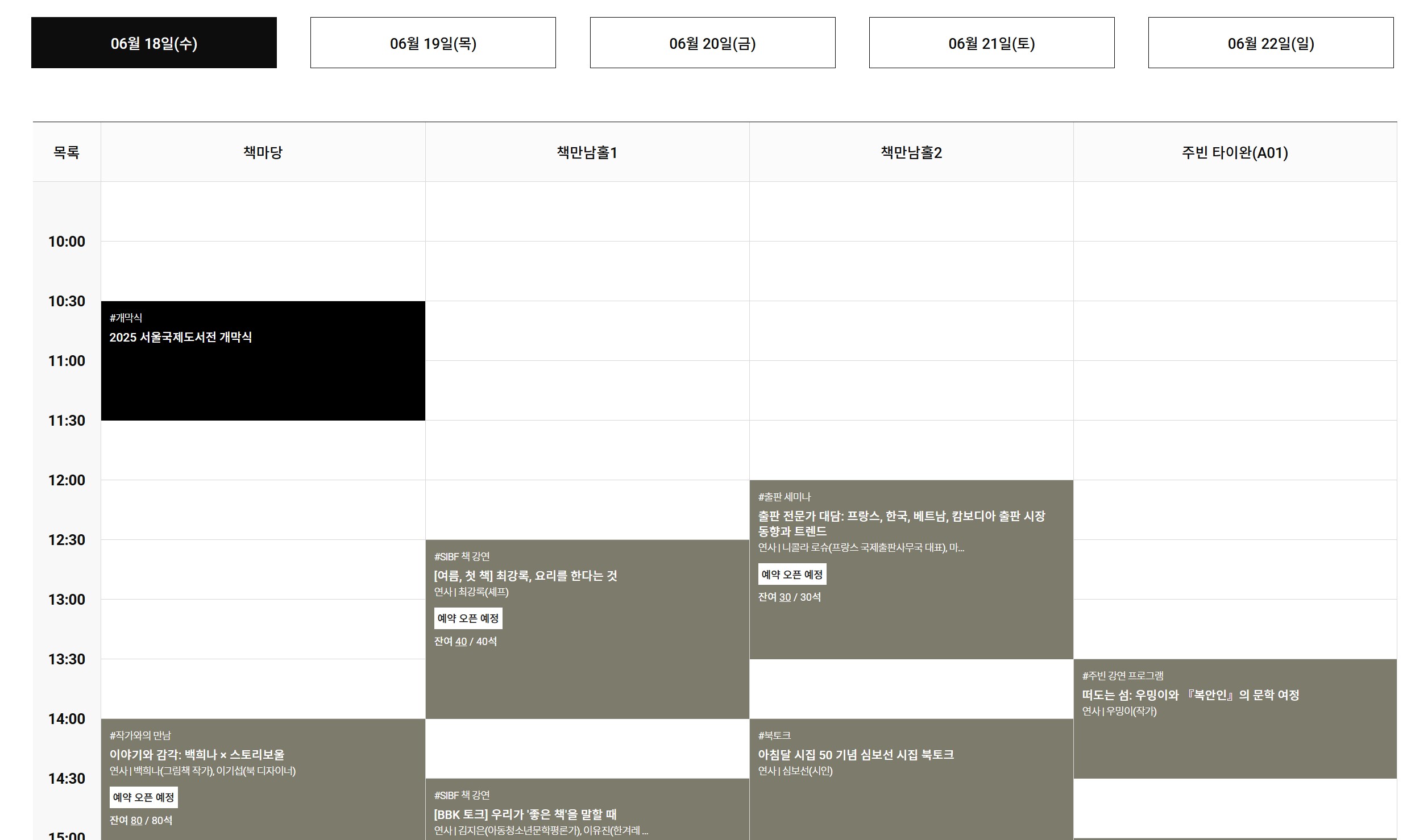Switch to 06월 19일(목) schedule
1407x840 pixels.
point(433,43)
